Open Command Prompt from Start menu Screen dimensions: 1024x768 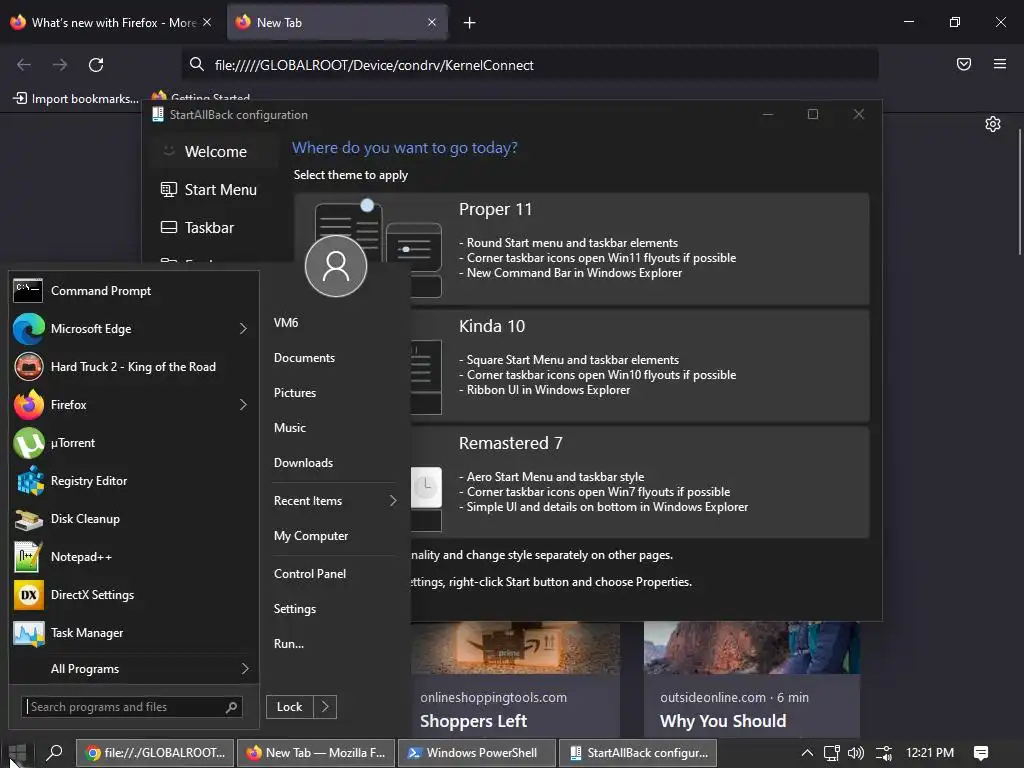click(134, 291)
